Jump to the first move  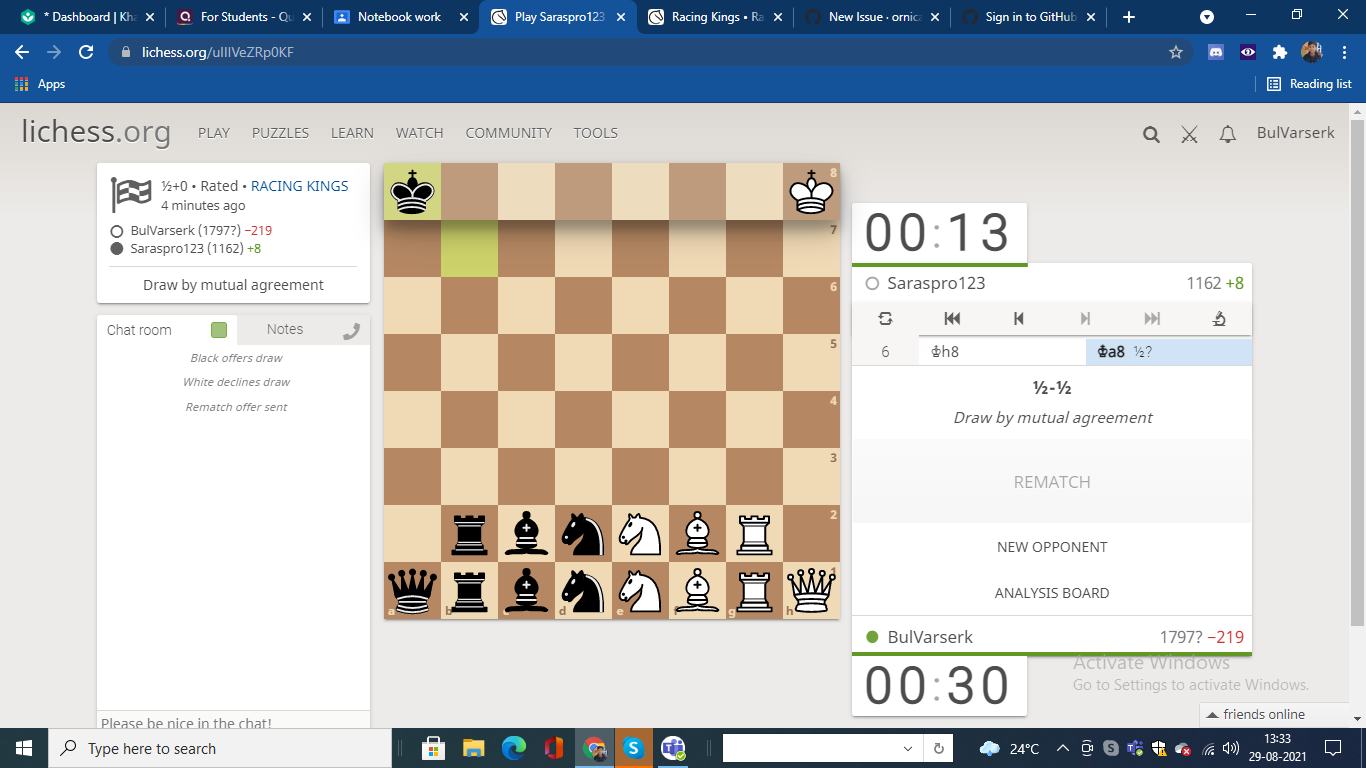[952, 318]
